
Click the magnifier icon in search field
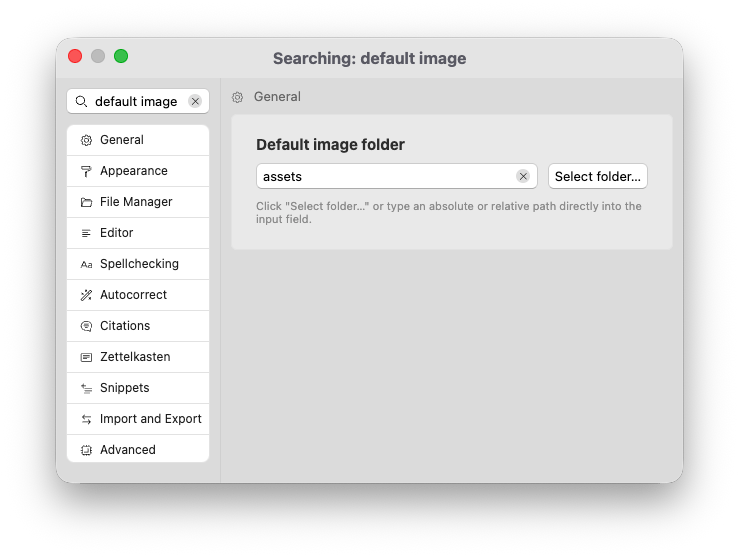[81, 101]
